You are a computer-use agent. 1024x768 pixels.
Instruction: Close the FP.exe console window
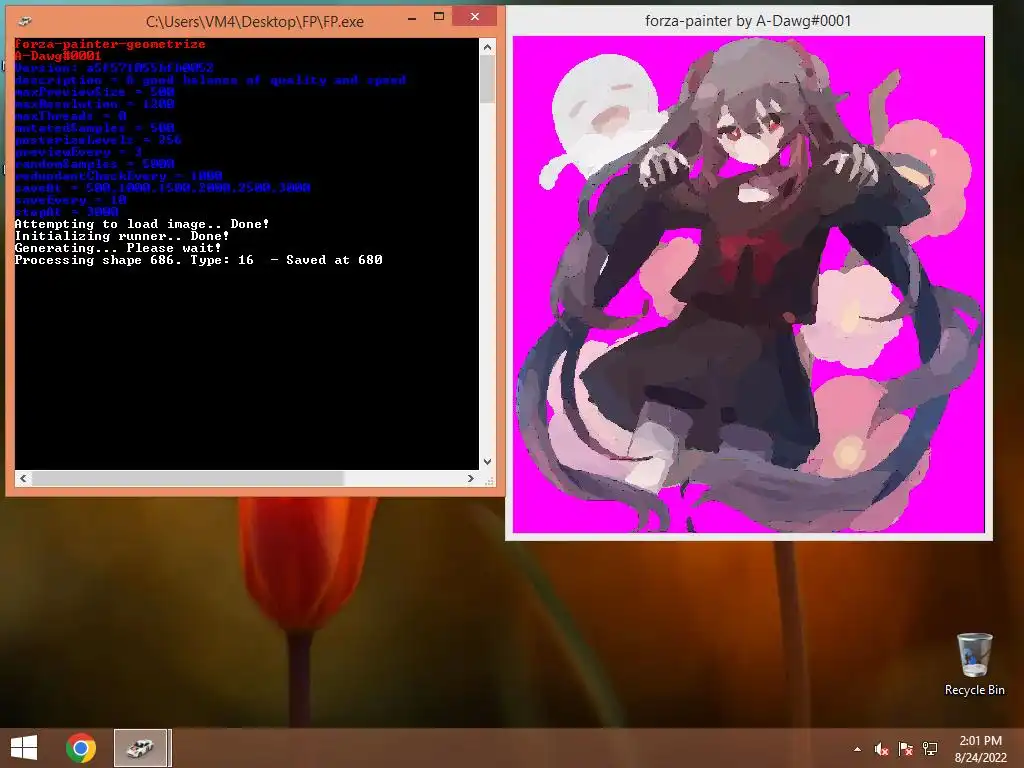475,17
